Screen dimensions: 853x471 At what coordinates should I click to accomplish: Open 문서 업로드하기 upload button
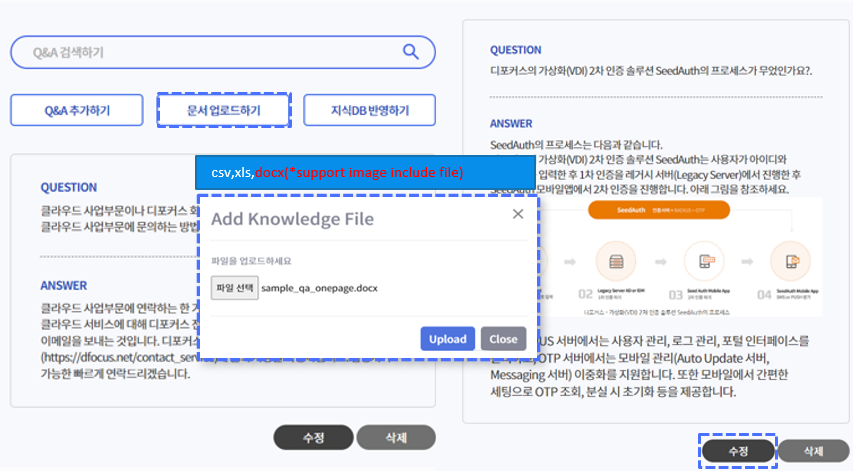[x=224, y=110]
